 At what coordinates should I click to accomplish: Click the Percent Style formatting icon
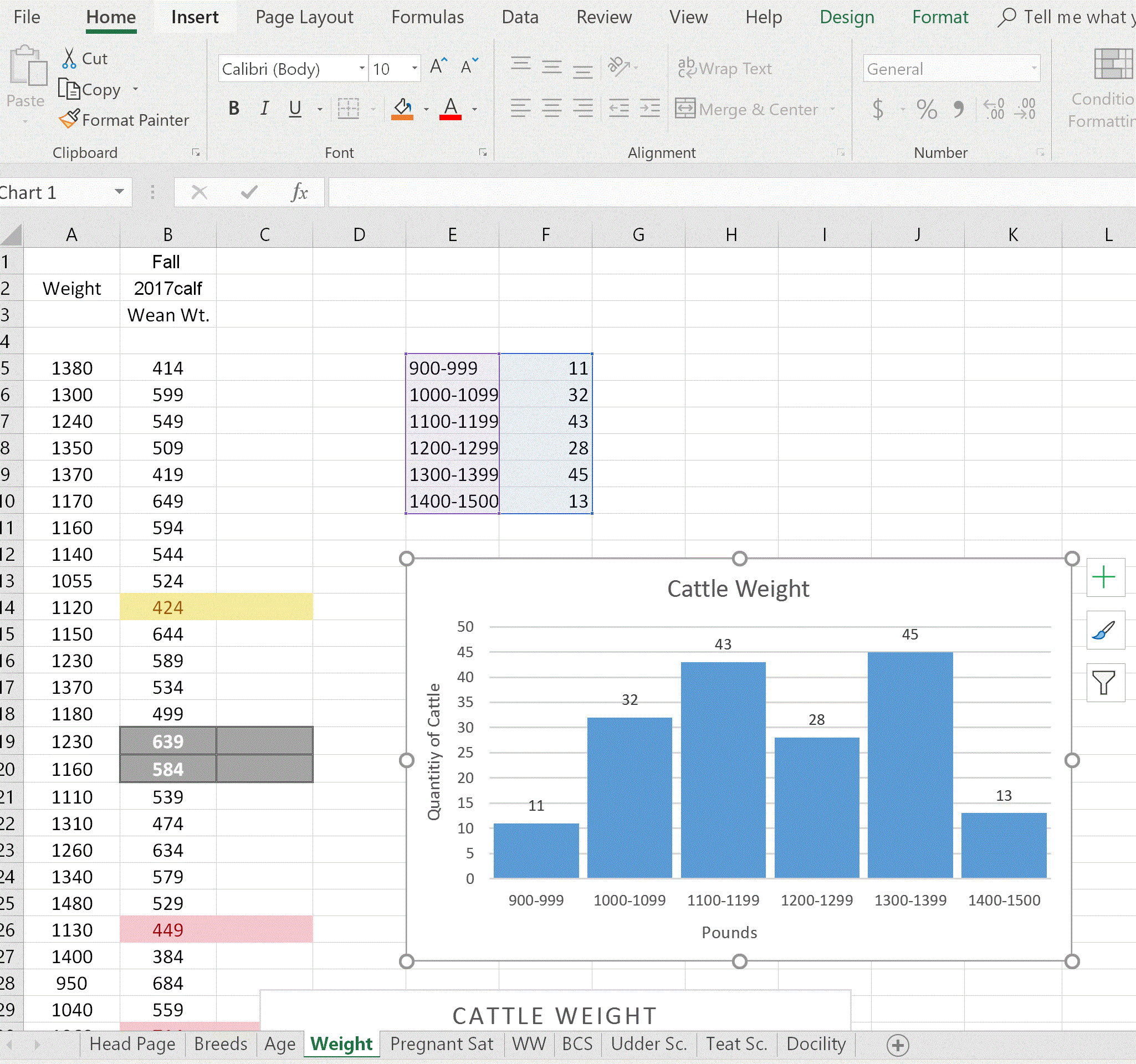point(927,109)
